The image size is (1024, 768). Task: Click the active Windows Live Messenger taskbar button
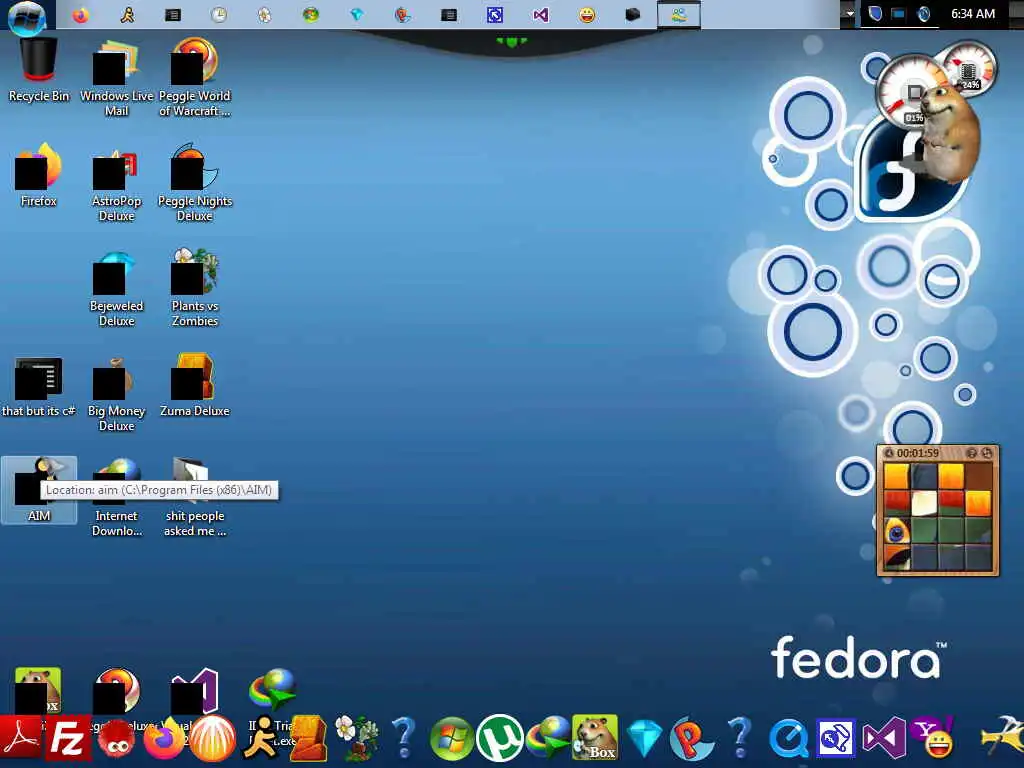[x=679, y=14]
